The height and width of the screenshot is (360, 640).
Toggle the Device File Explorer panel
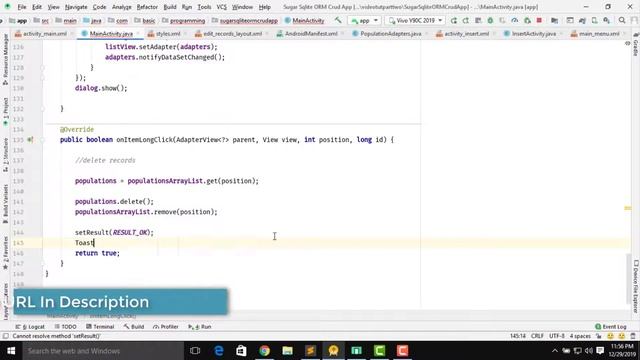pos(636,287)
